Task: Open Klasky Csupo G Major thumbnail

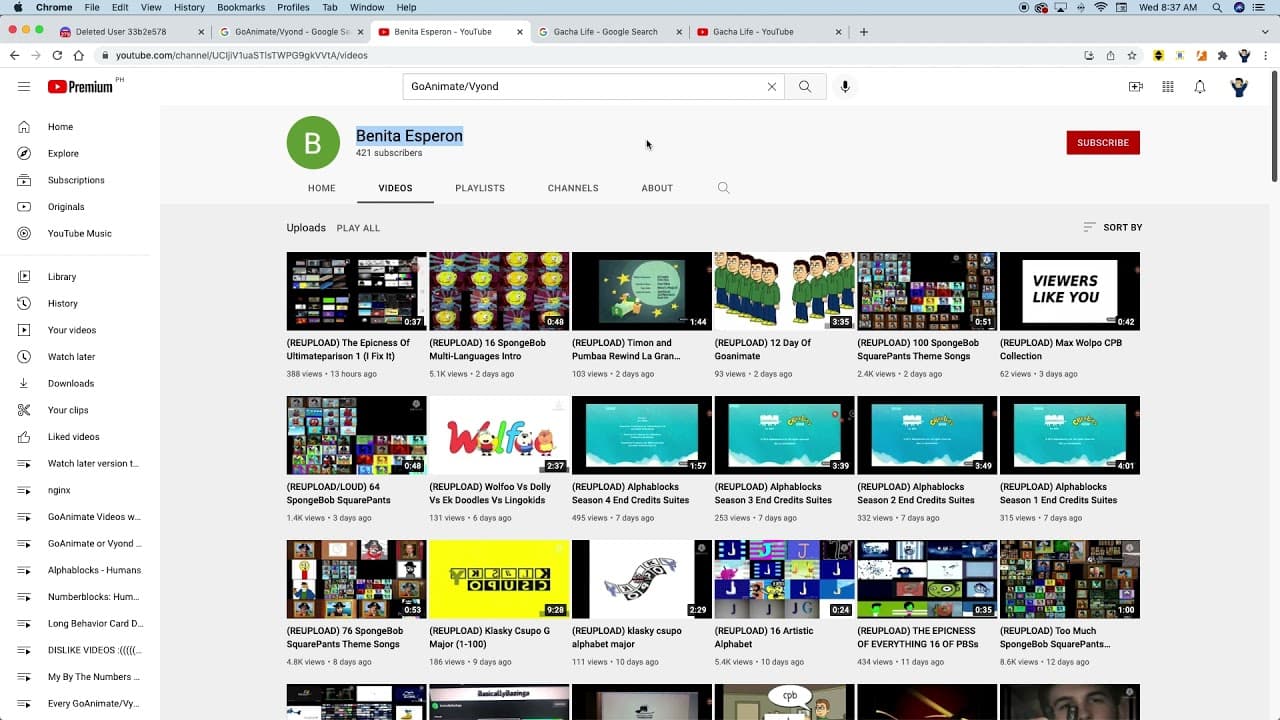Action: (499, 579)
